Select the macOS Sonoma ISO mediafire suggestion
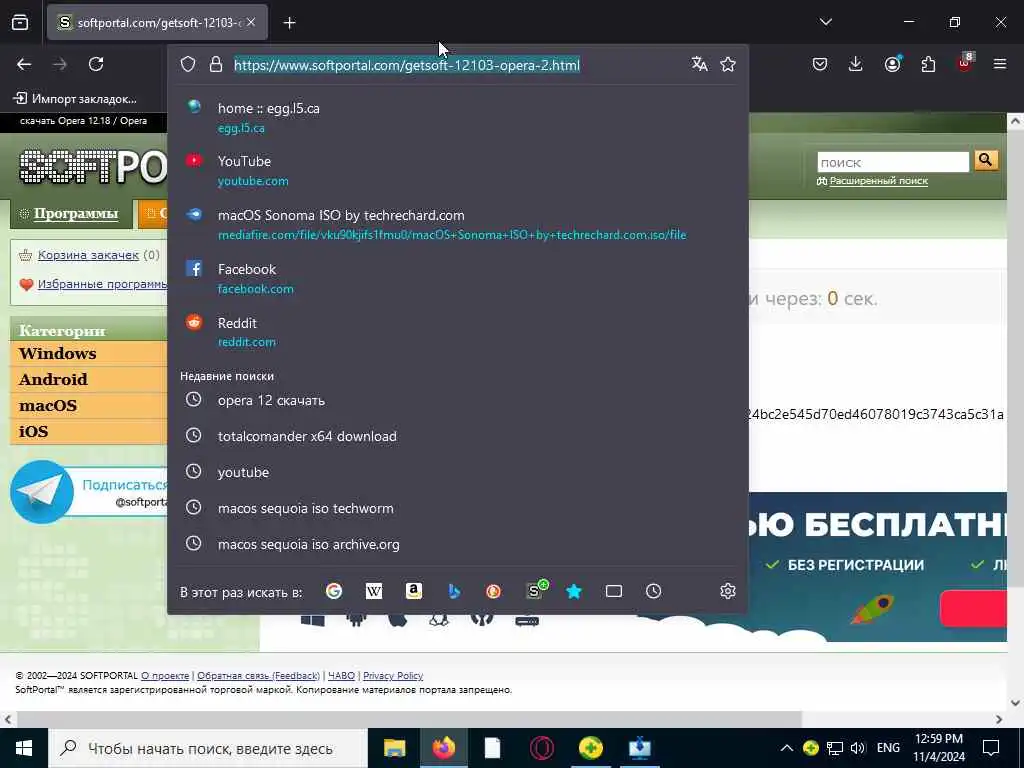The image size is (1024, 768). coord(458,225)
